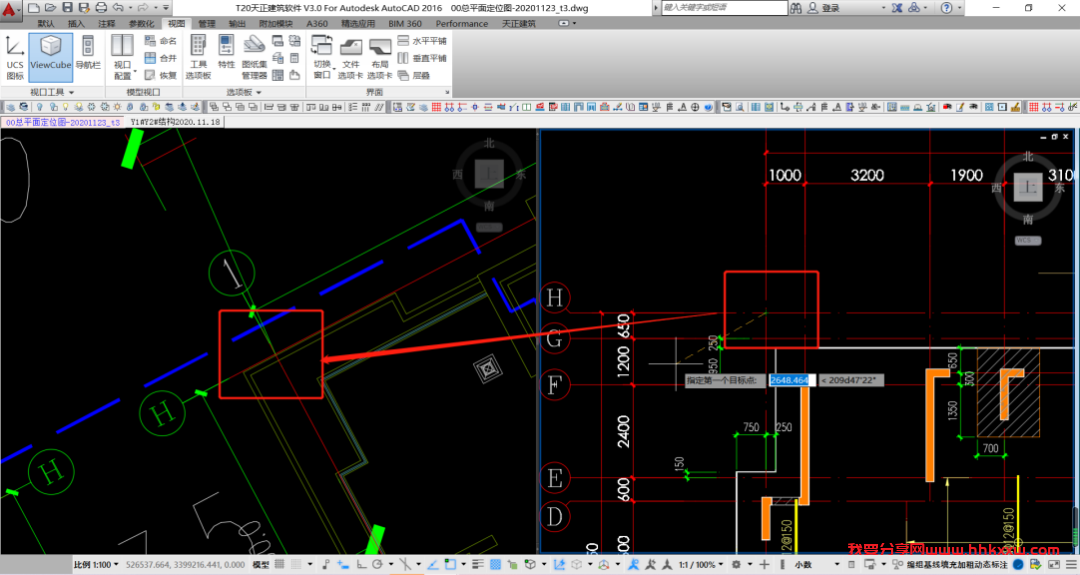This screenshot has width=1080, height=575.
Task: Open the scale 比例 1:100 dropdown
Action: (96, 565)
